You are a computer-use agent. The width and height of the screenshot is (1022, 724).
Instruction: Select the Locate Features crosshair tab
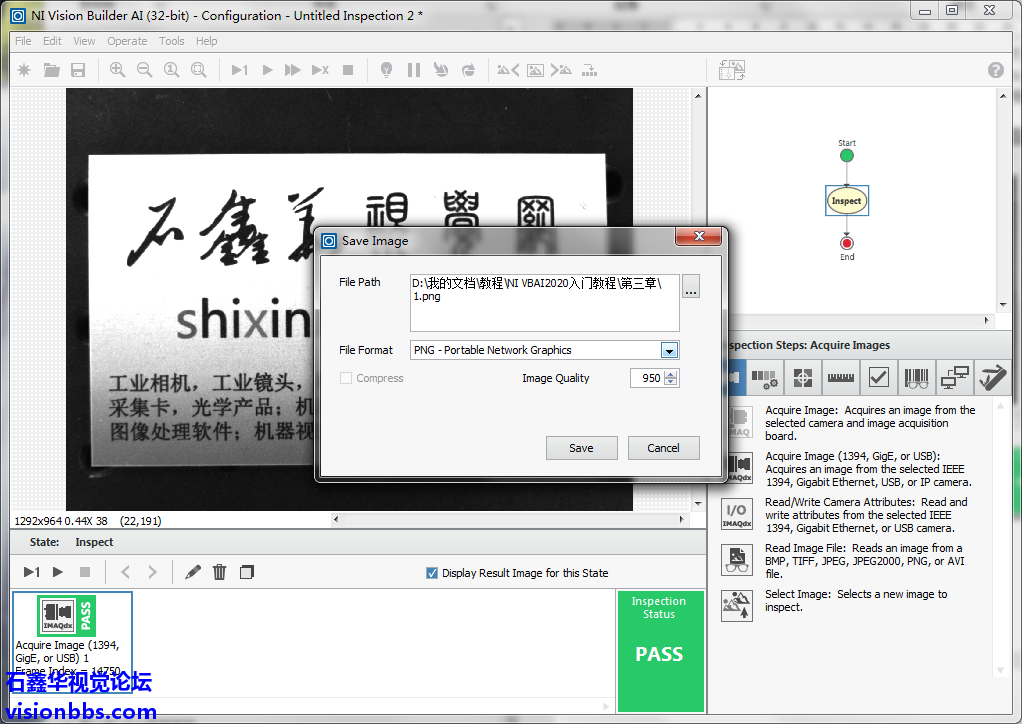point(802,378)
